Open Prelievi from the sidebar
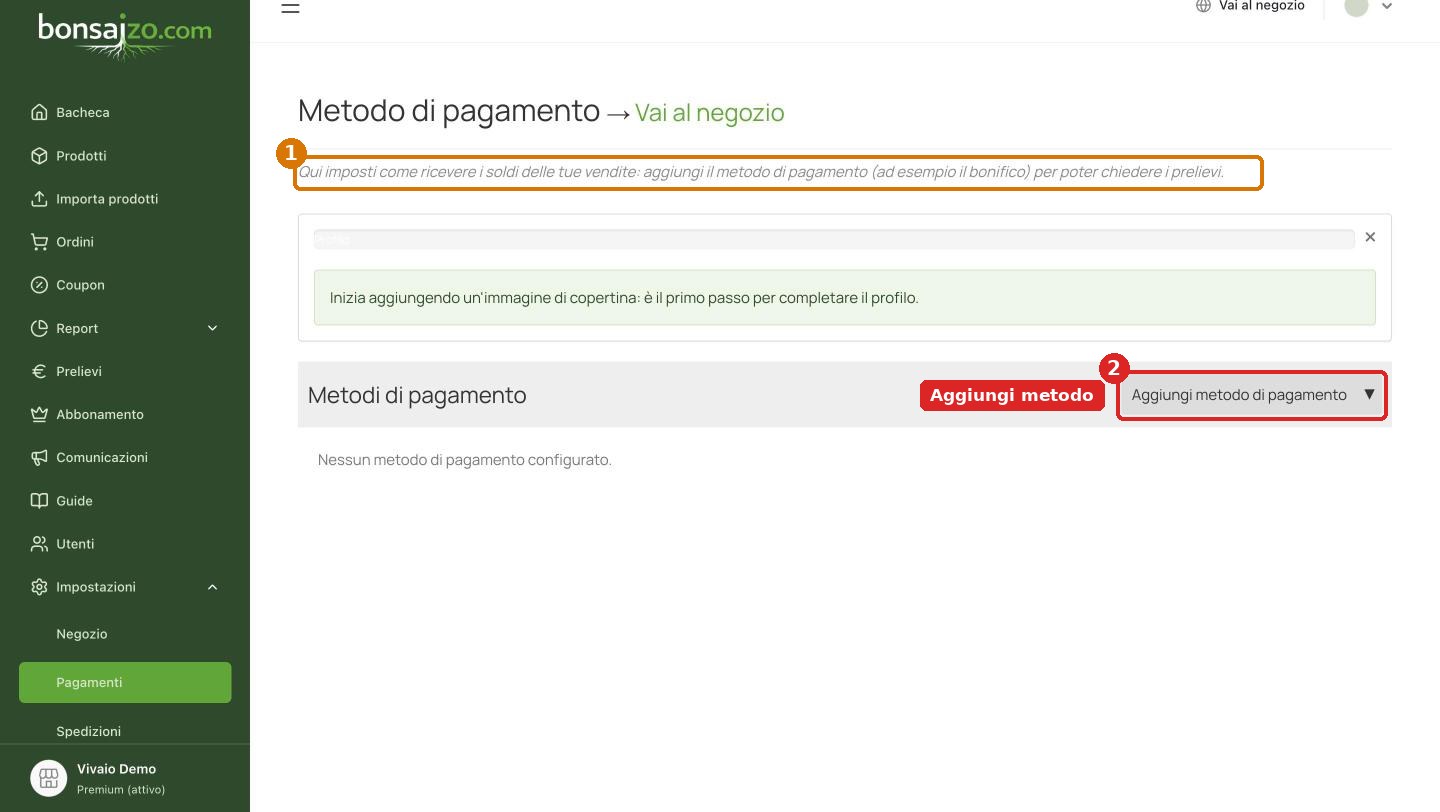The height and width of the screenshot is (812, 1440). pyautogui.click(x=79, y=371)
